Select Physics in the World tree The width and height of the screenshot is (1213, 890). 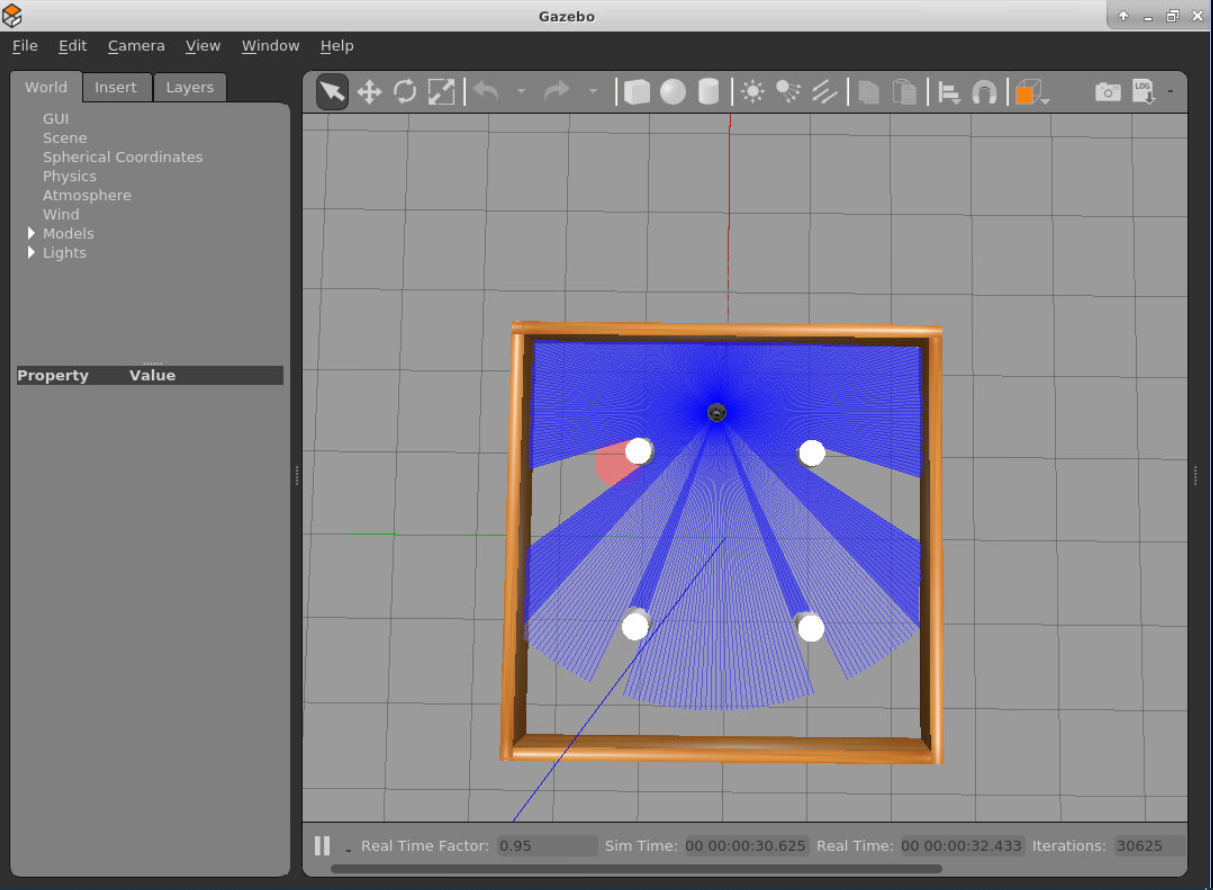point(69,176)
